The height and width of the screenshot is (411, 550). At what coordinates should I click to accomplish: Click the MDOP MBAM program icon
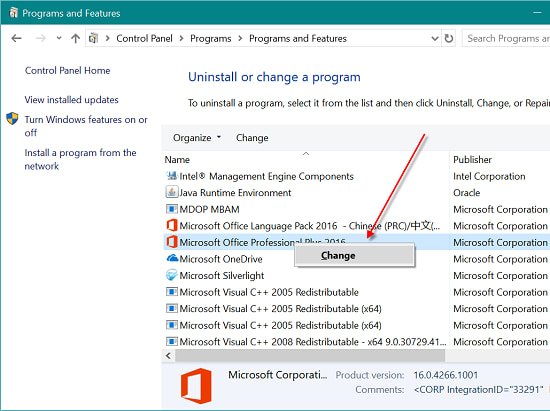click(x=172, y=209)
